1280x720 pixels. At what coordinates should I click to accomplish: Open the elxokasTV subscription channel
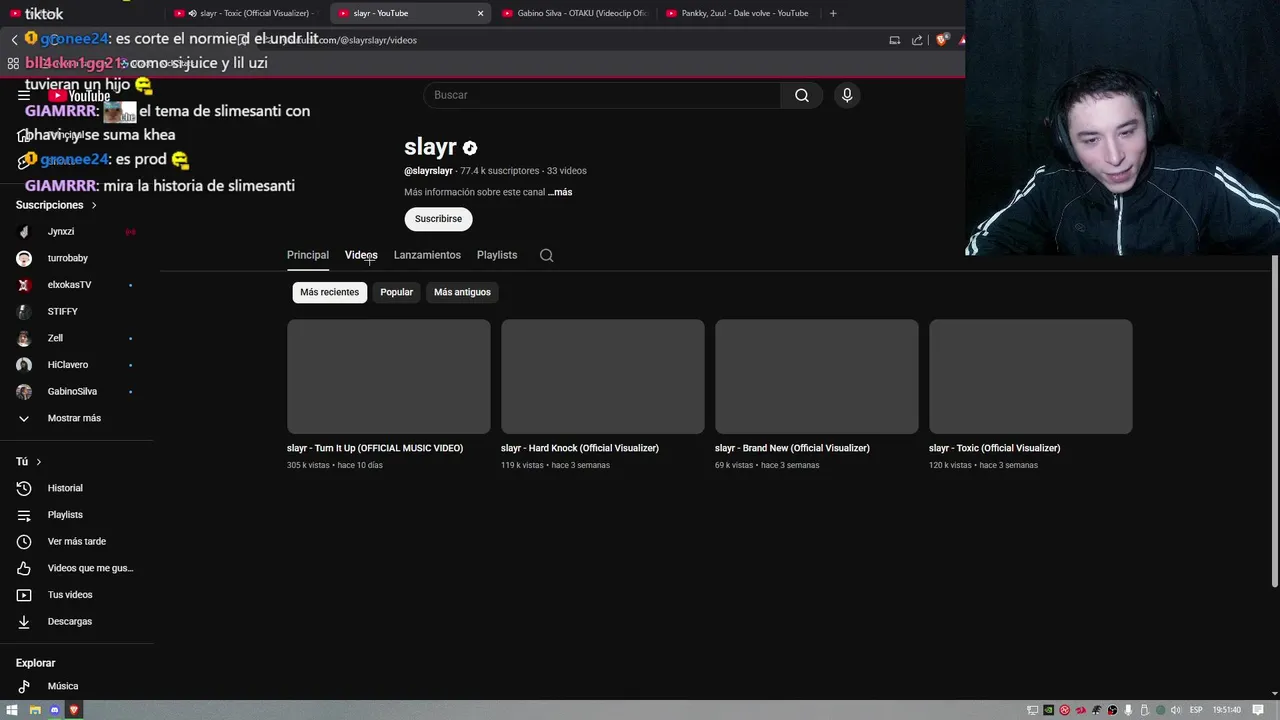point(70,285)
